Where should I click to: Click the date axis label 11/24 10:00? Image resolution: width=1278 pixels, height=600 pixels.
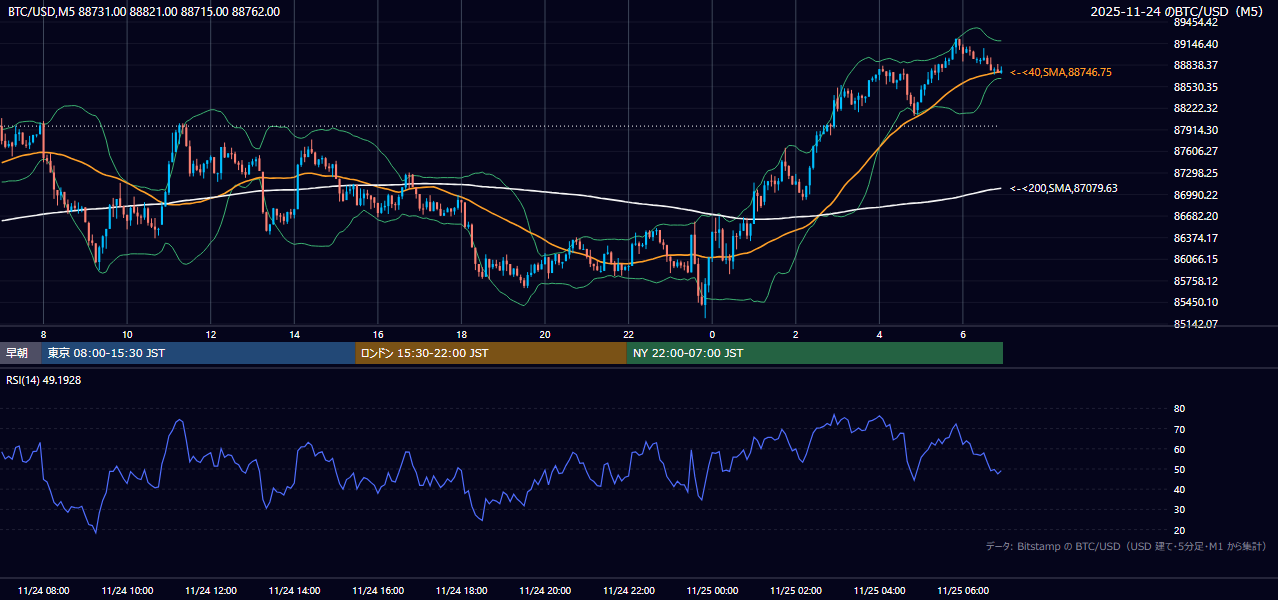[x=127, y=591]
